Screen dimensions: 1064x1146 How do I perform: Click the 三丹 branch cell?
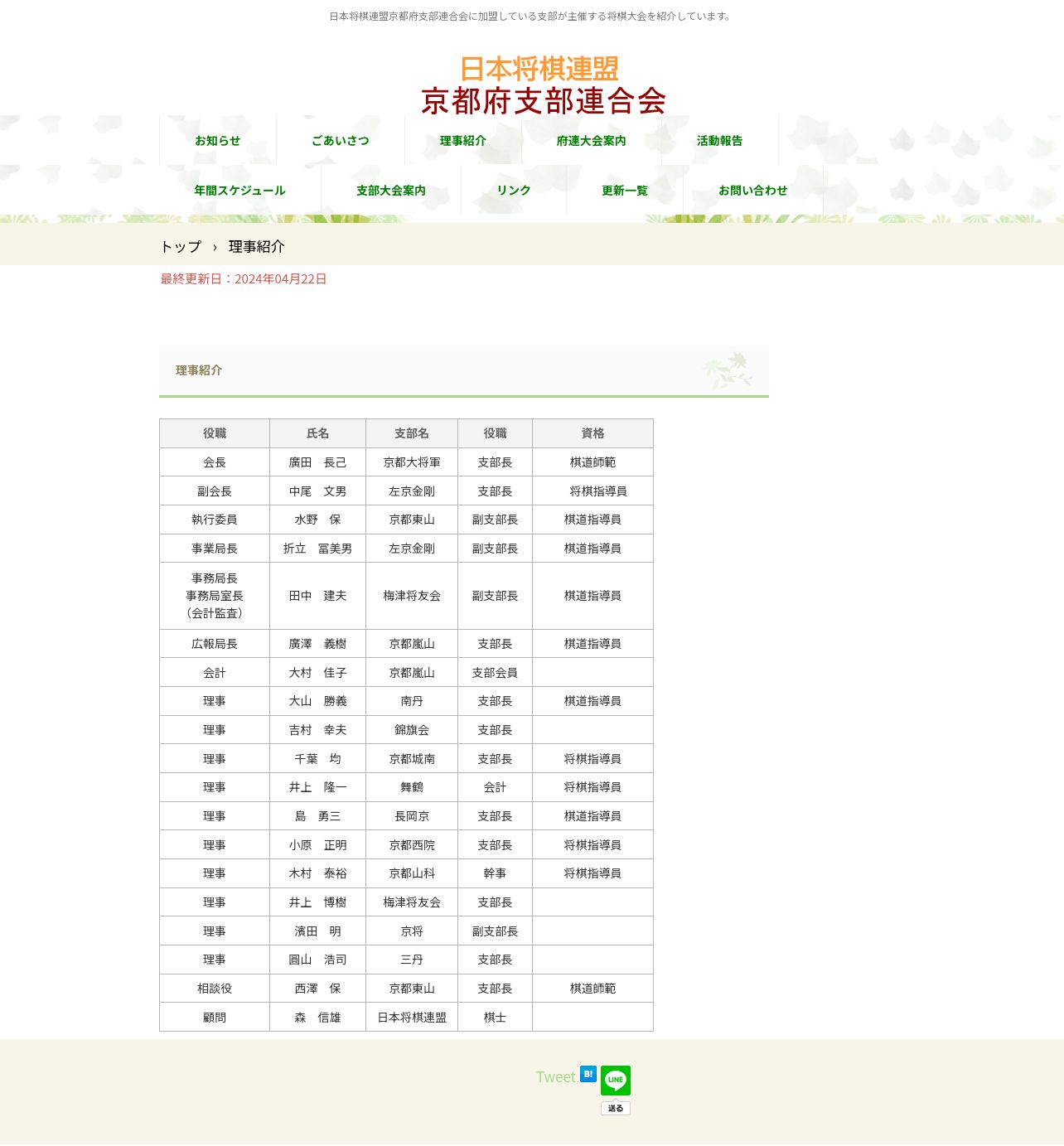(412, 960)
